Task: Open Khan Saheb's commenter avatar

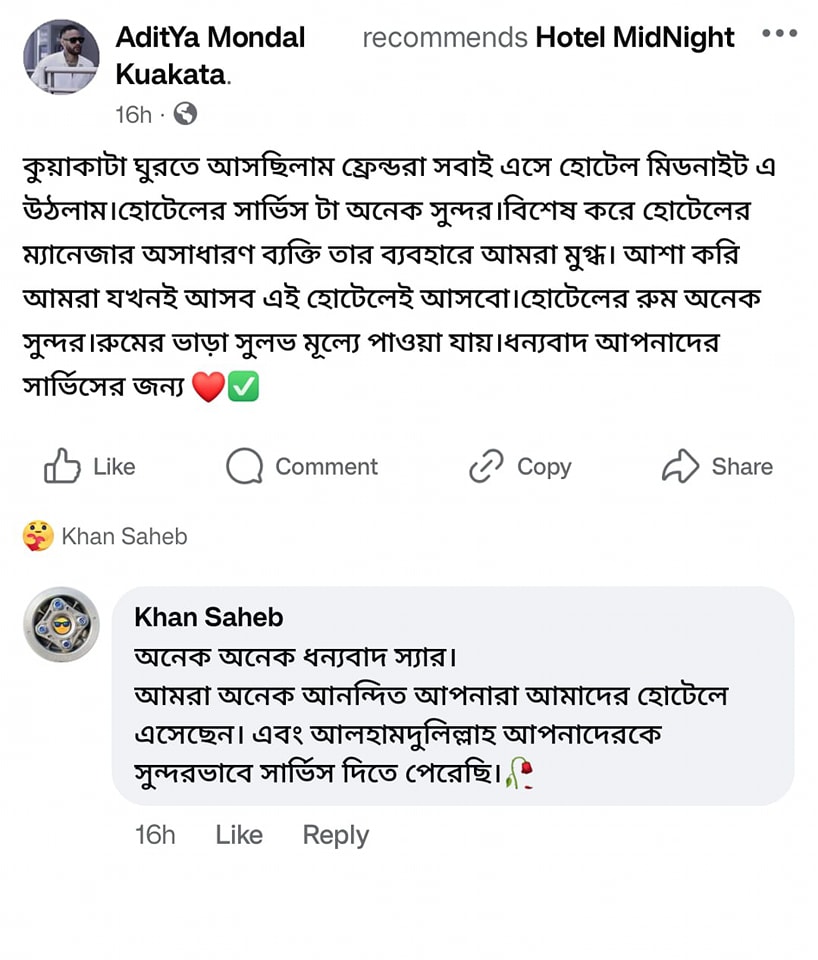Action: point(61,624)
